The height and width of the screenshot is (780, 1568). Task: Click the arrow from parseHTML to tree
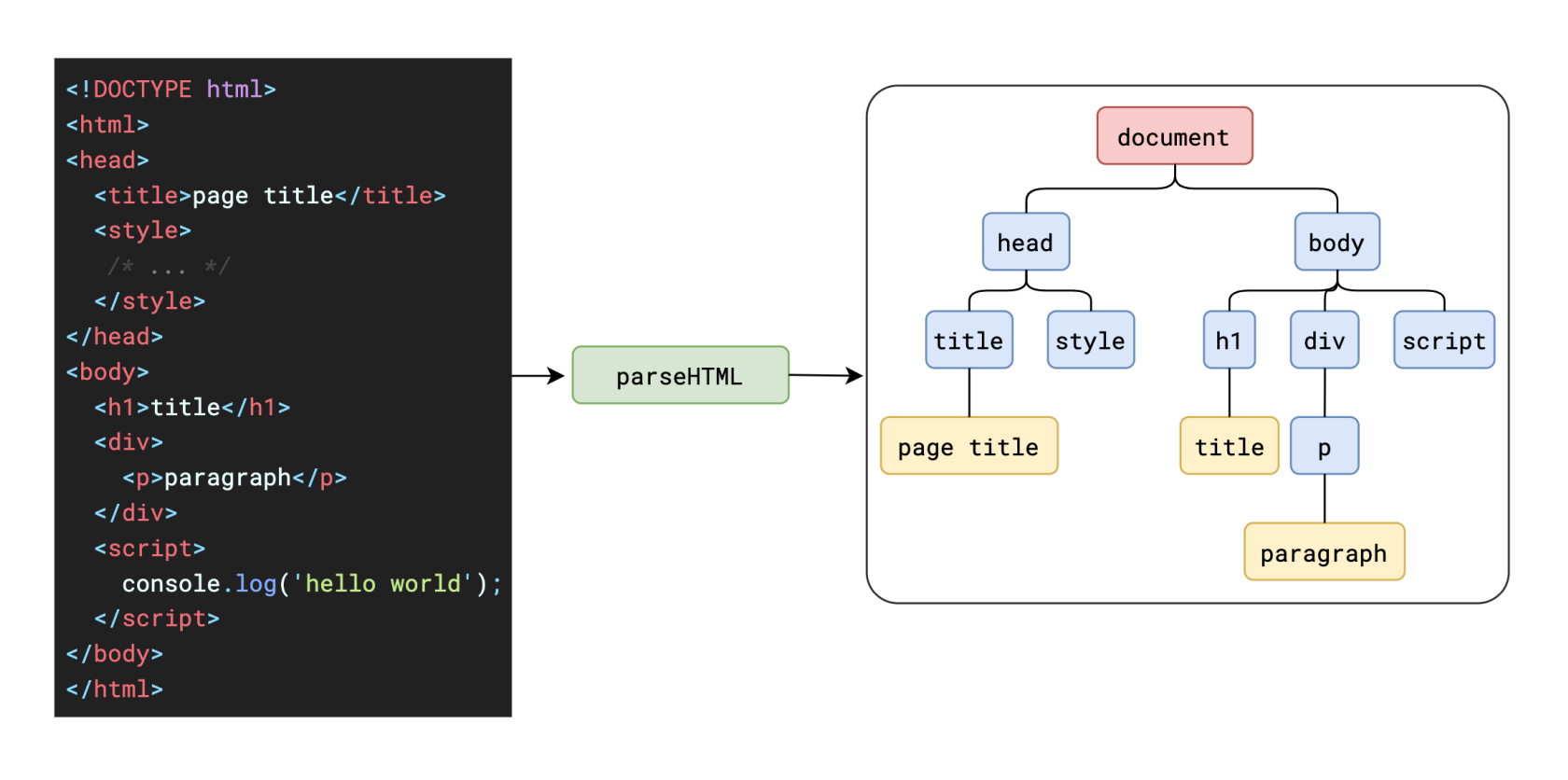click(x=826, y=376)
